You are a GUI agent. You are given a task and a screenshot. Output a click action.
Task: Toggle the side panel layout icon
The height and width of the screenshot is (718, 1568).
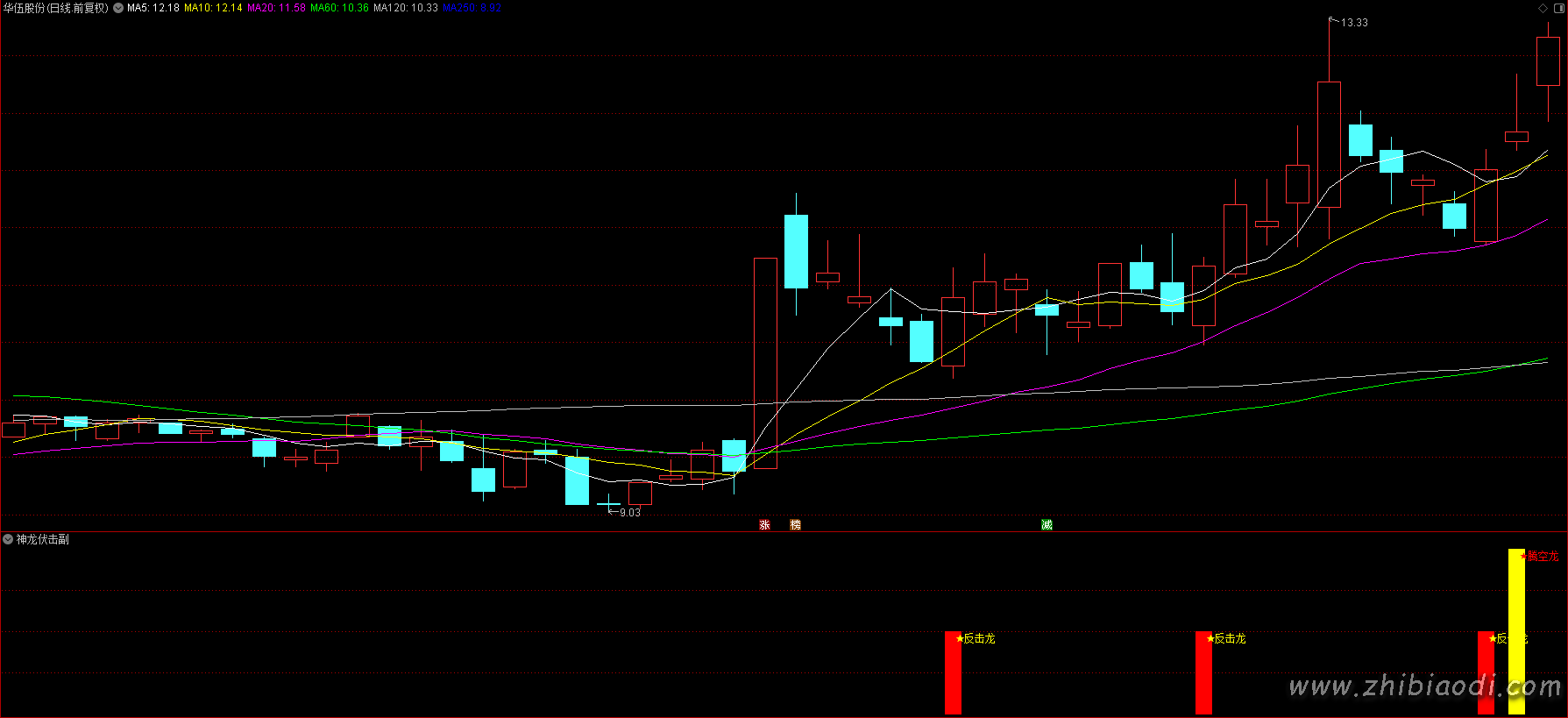click(x=1558, y=8)
